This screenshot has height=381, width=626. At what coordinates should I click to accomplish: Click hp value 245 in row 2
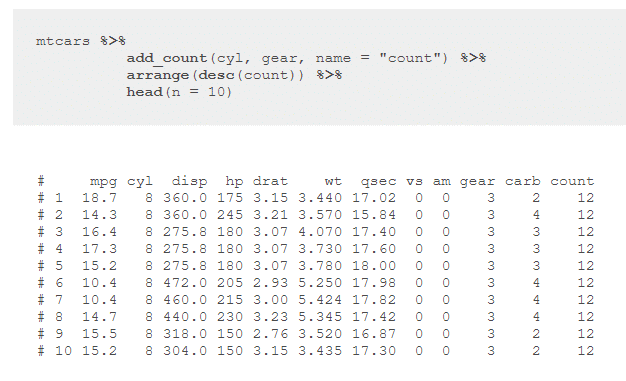[230, 215]
